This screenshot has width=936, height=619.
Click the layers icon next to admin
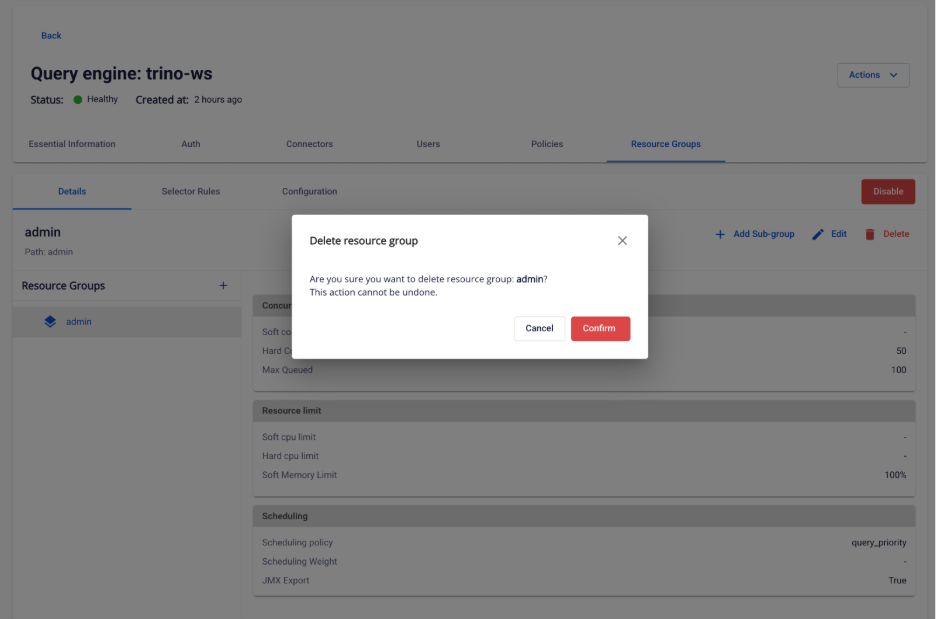pyautogui.click(x=50, y=322)
